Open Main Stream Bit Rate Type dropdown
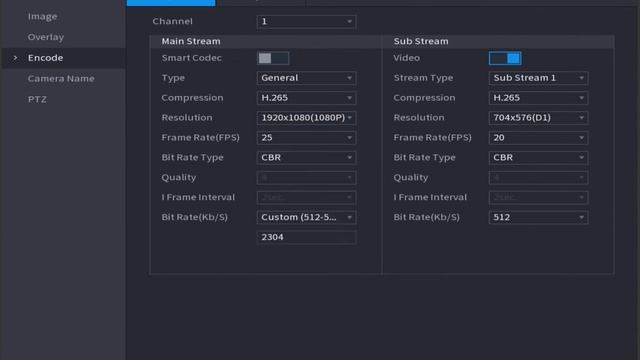This screenshot has height=360, width=640. tap(306, 158)
